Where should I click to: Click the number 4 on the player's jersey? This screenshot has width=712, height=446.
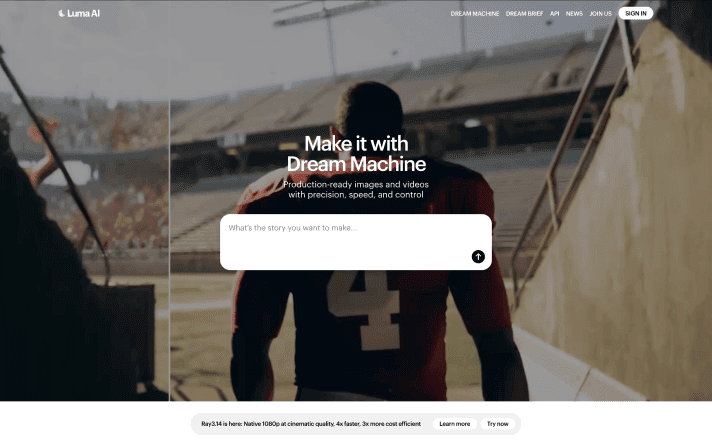[363, 309]
